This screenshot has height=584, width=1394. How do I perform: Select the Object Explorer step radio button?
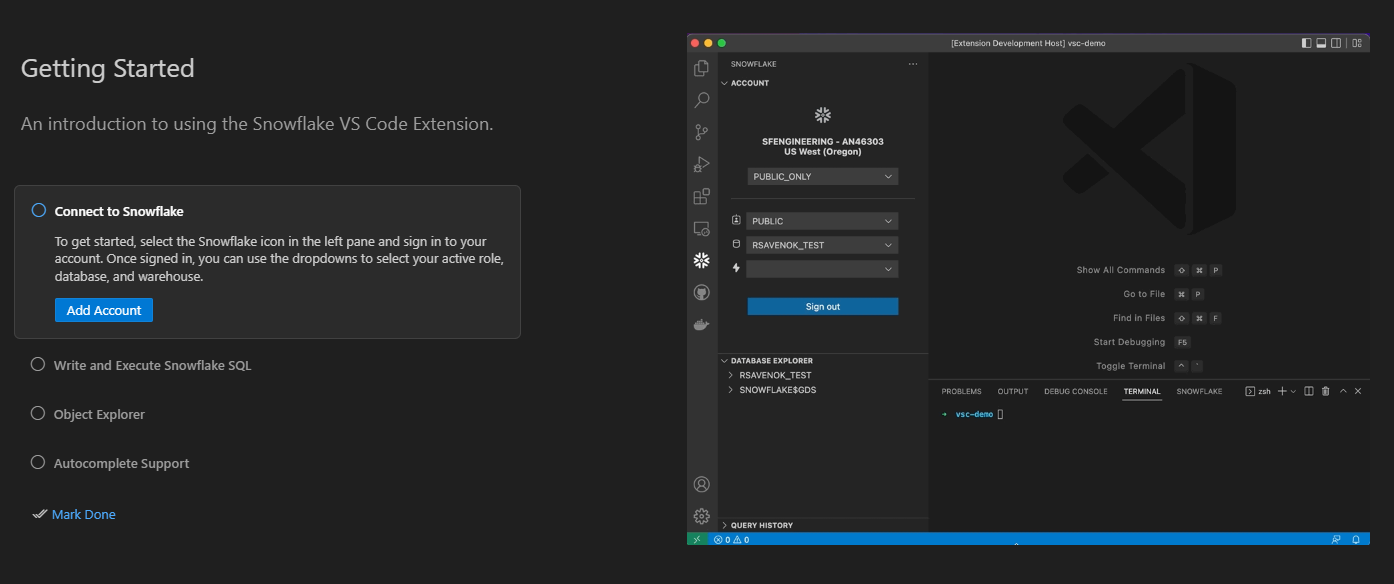(37, 413)
